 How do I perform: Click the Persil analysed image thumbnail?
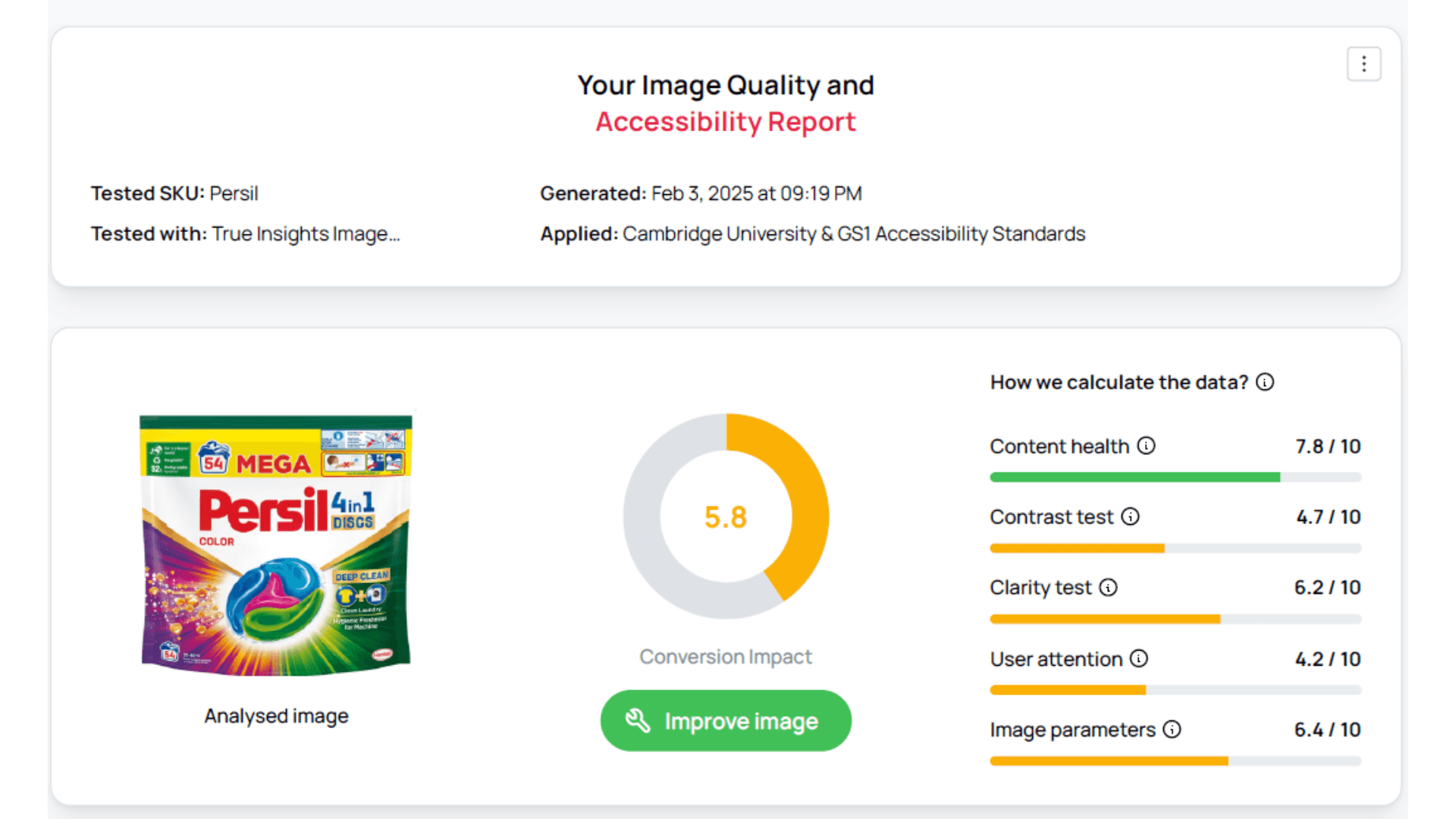coord(276,544)
